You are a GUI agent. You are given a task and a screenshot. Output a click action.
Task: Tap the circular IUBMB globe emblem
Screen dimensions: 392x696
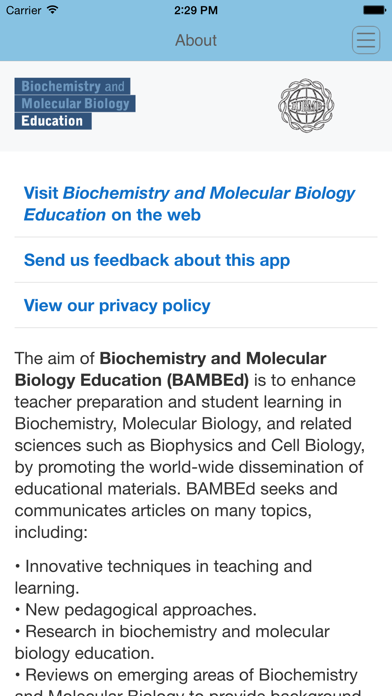306,105
